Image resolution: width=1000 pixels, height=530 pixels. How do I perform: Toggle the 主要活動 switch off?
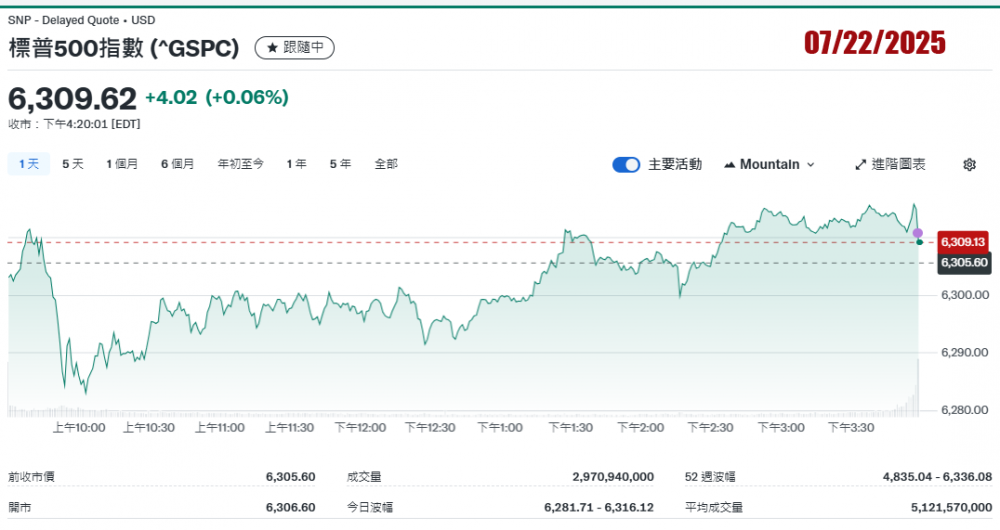[626, 165]
